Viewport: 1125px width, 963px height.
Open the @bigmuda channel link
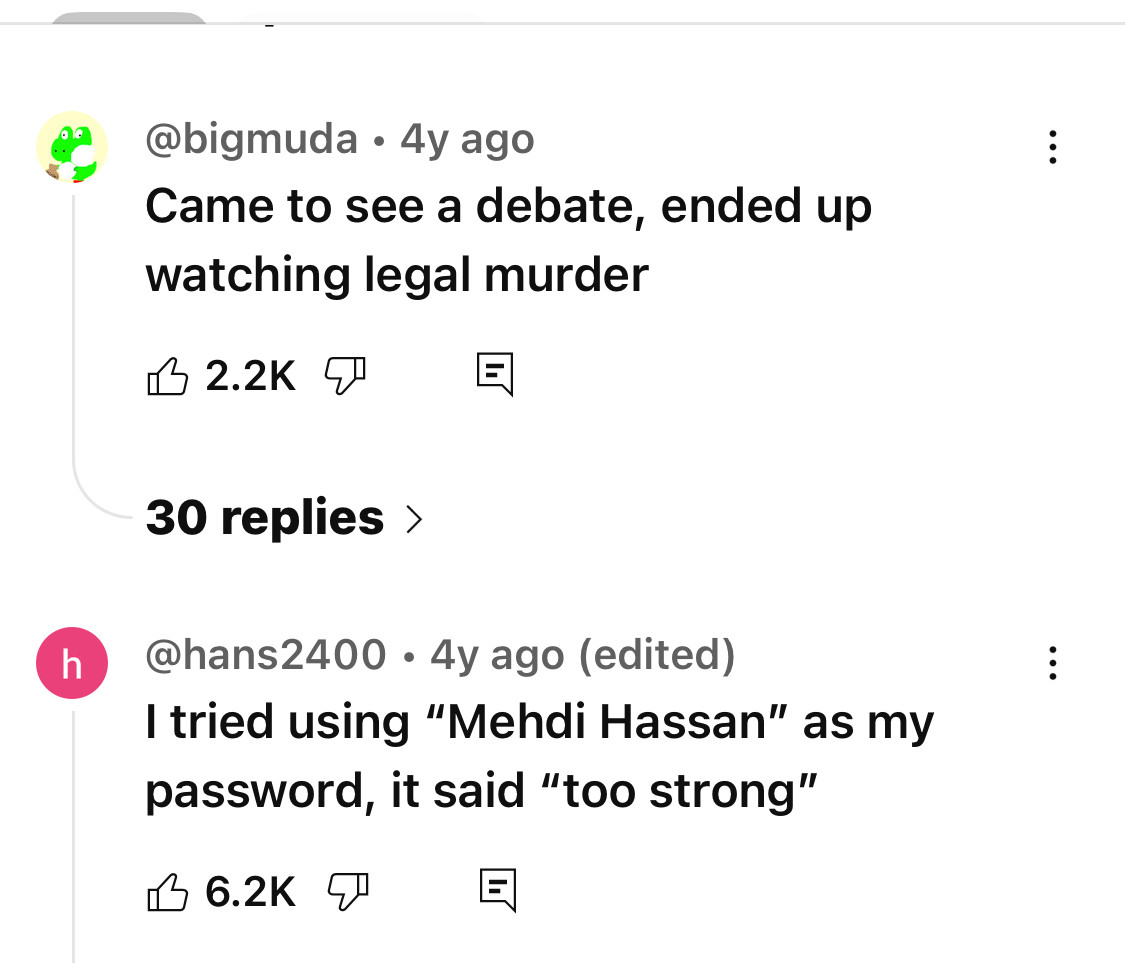tap(251, 138)
